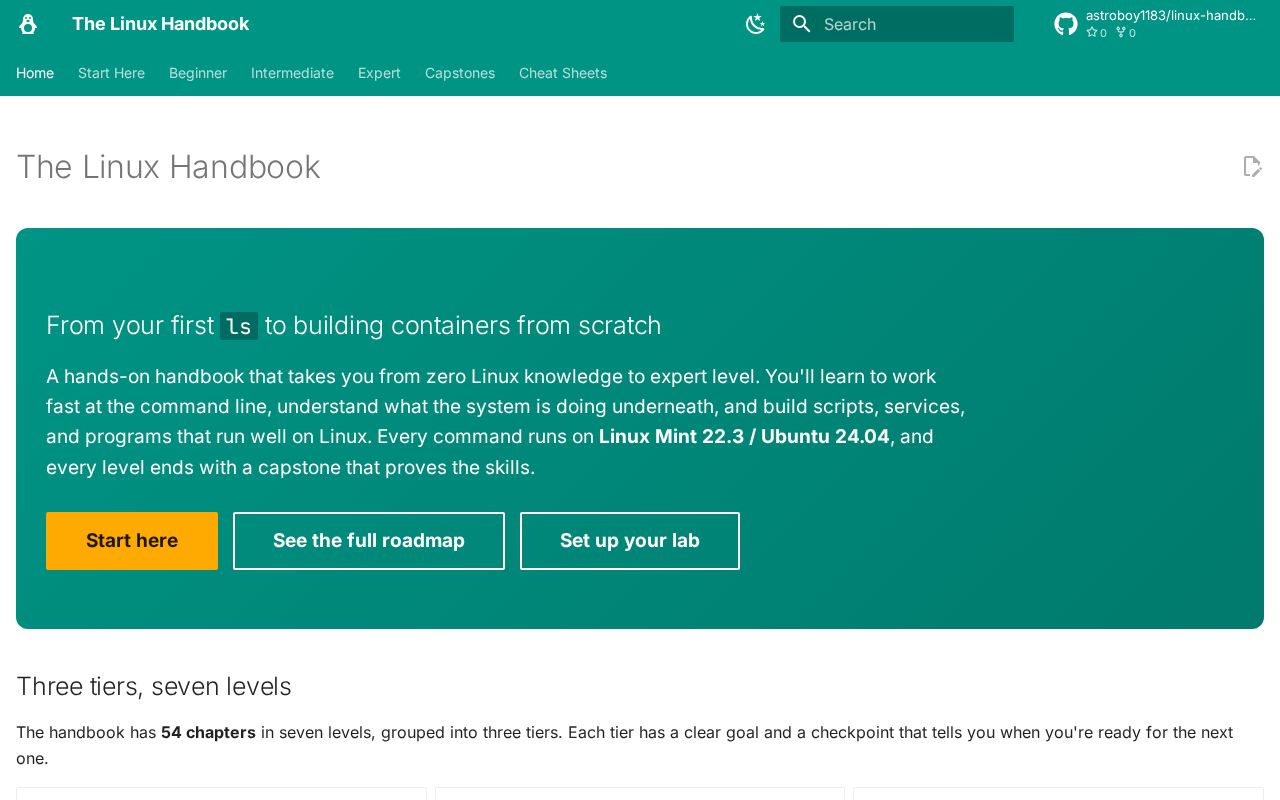
Task: Switch to the Intermediate tab
Action: [x=292, y=73]
